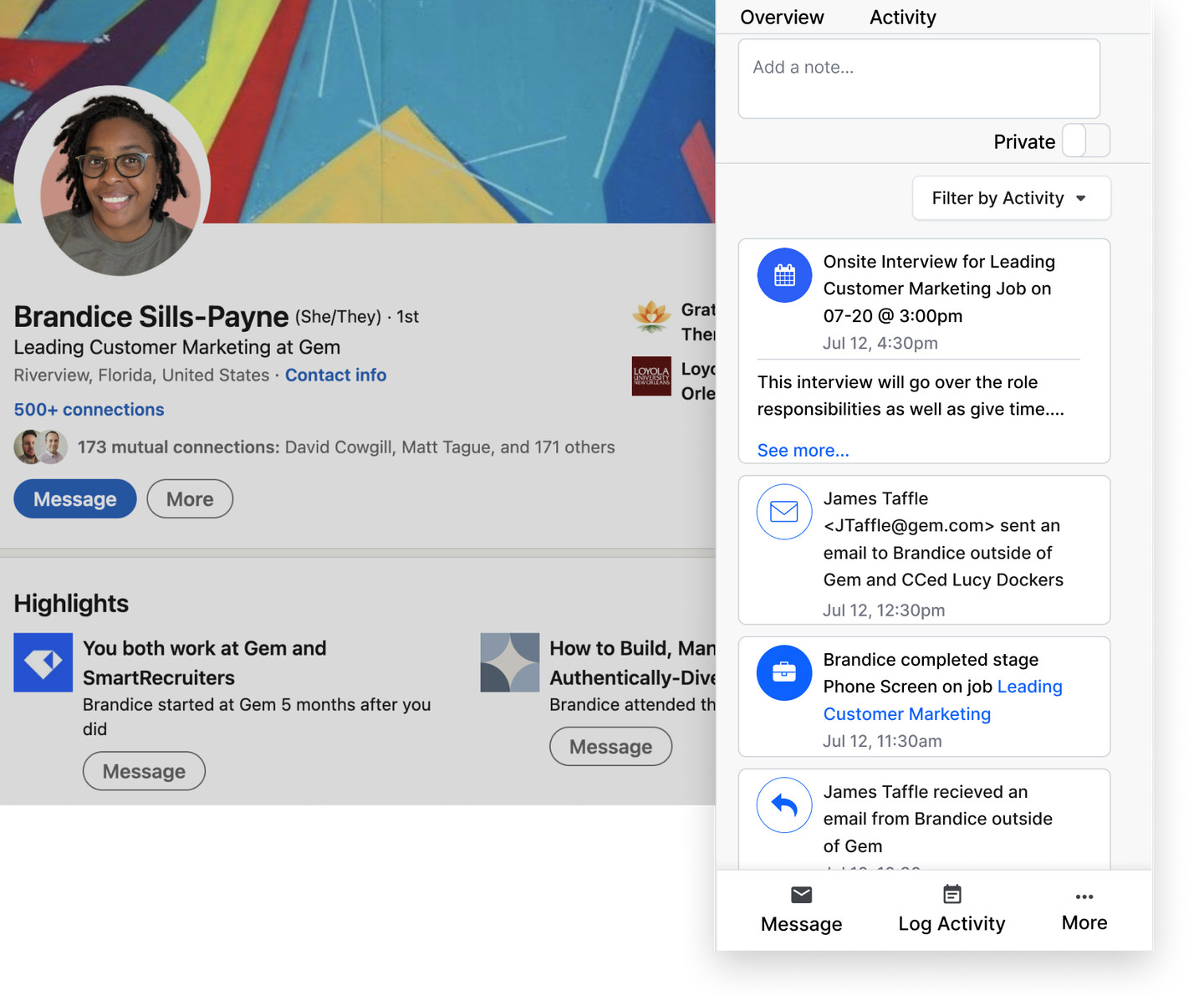Open the Filter by Activity dropdown

pos(1011,198)
